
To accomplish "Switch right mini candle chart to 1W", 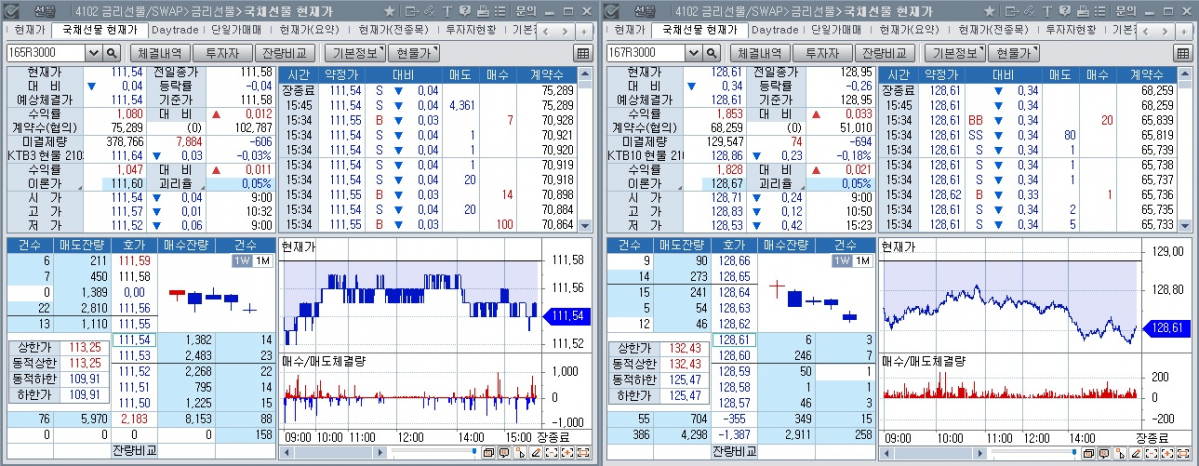I will pos(841,261).
